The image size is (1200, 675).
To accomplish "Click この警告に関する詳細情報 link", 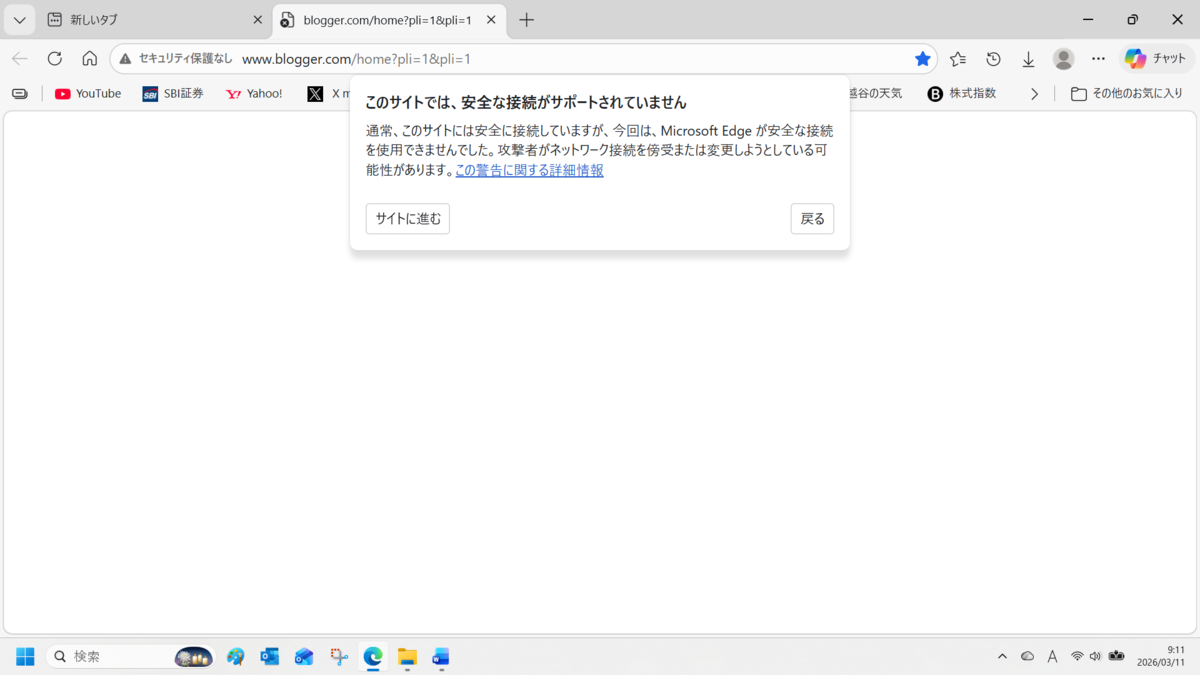I will (x=529, y=170).
